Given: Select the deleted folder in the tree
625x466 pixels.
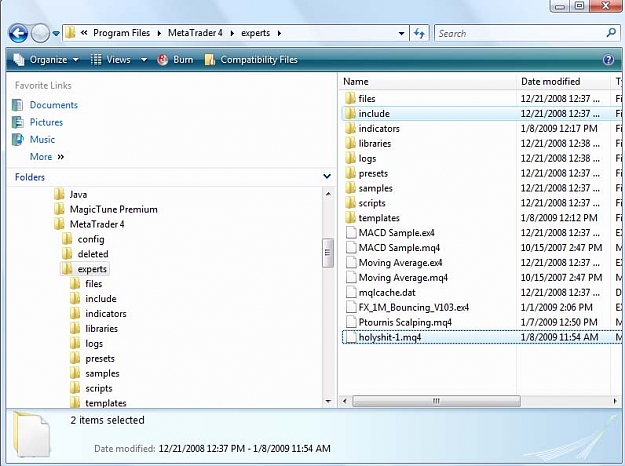Looking at the screenshot, I should coord(93,254).
